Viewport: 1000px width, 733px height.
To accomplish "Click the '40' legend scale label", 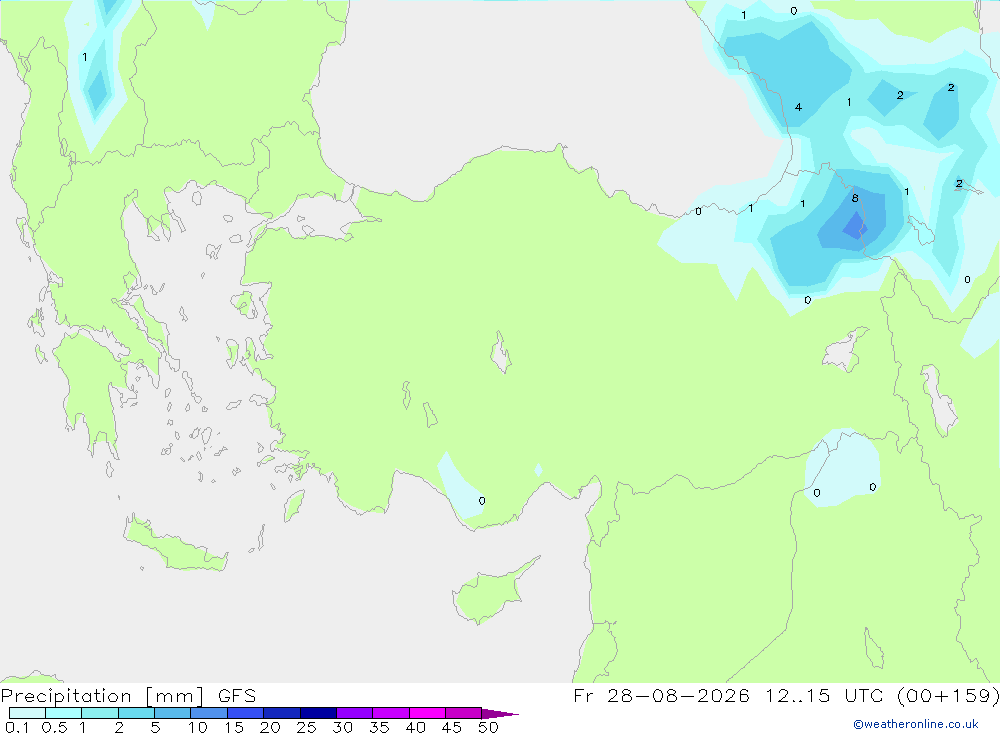I will (x=415, y=727).
